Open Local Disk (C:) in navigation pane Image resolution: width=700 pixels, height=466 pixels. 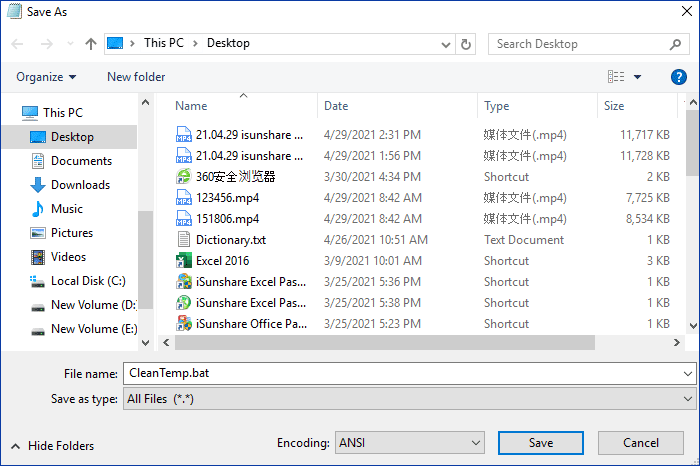pyautogui.click(x=78, y=281)
